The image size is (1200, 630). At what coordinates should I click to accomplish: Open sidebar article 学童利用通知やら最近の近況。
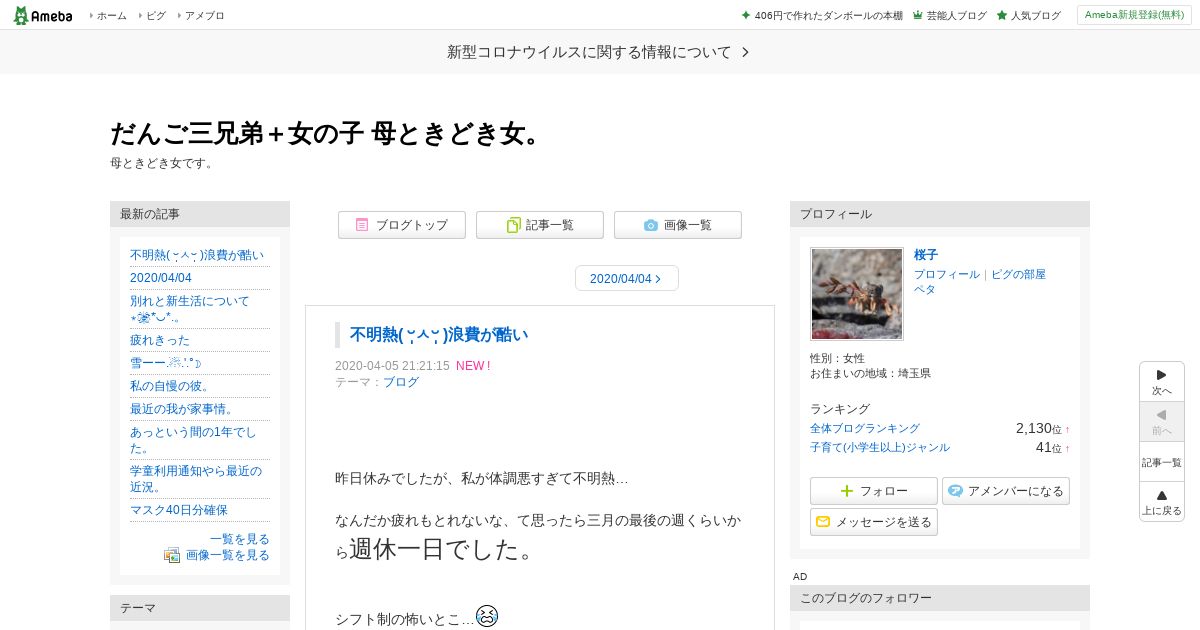click(x=196, y=478)
